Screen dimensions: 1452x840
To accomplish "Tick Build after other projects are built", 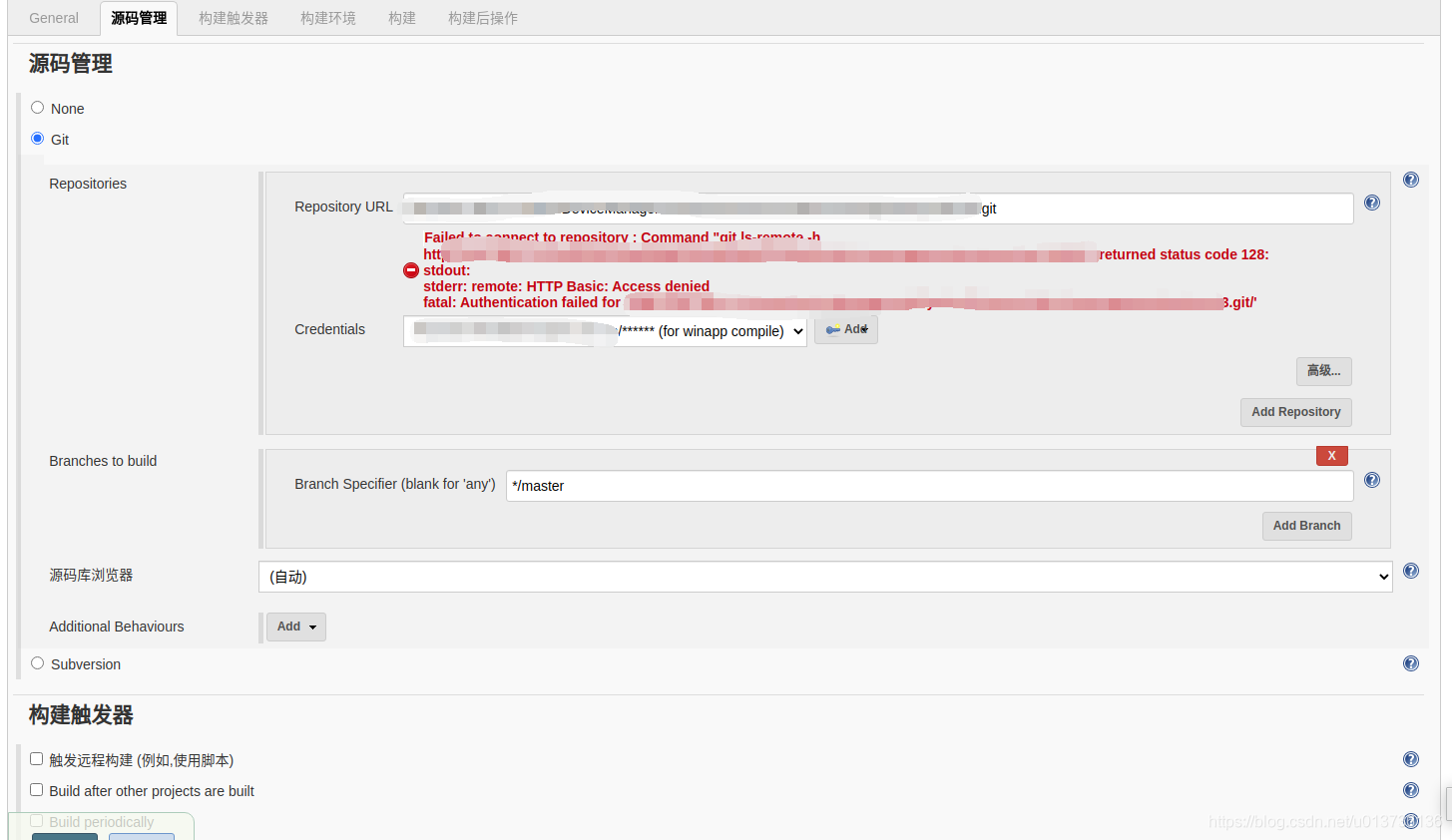I will coord(36,790).
